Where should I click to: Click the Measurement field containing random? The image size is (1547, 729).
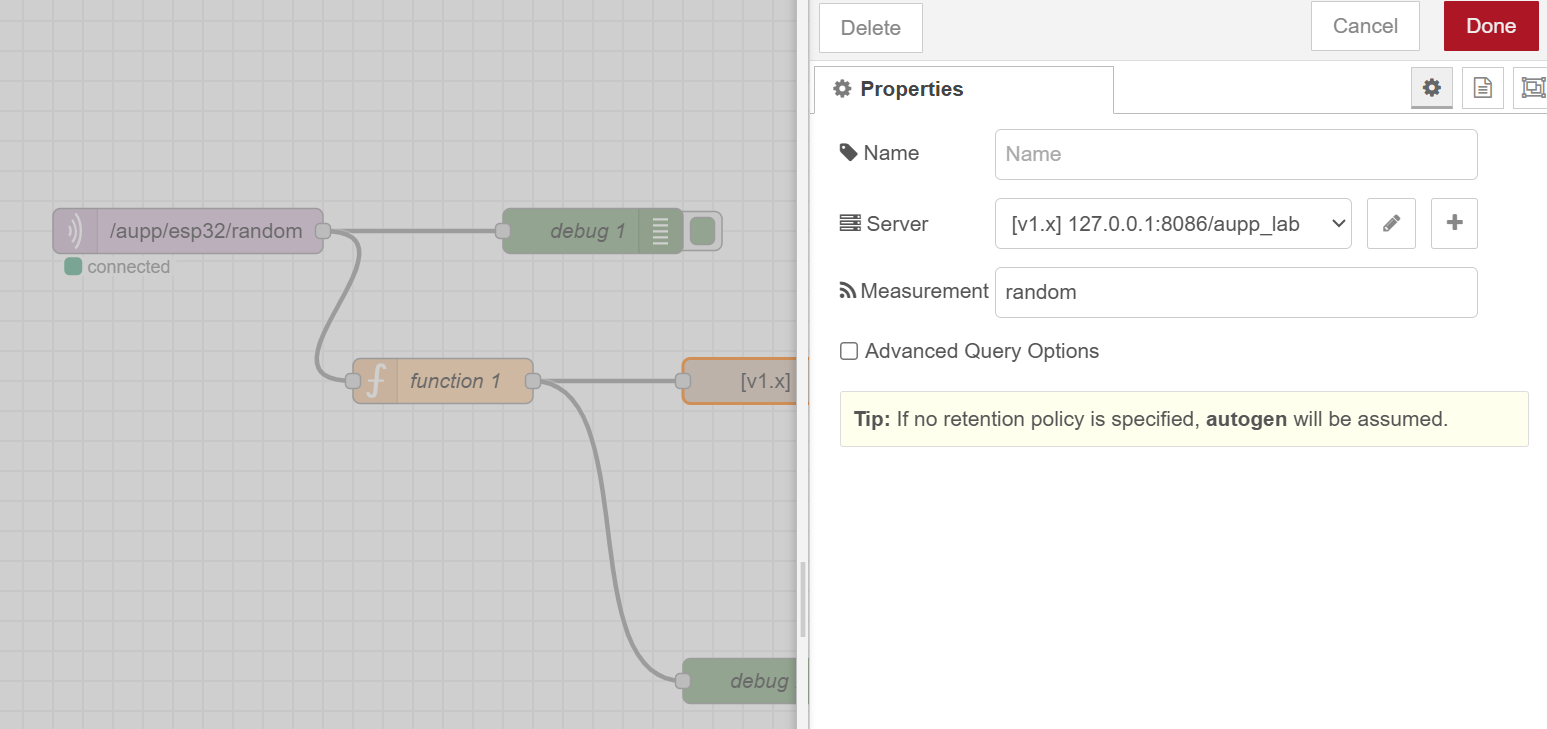click(x=1235, y=292)
